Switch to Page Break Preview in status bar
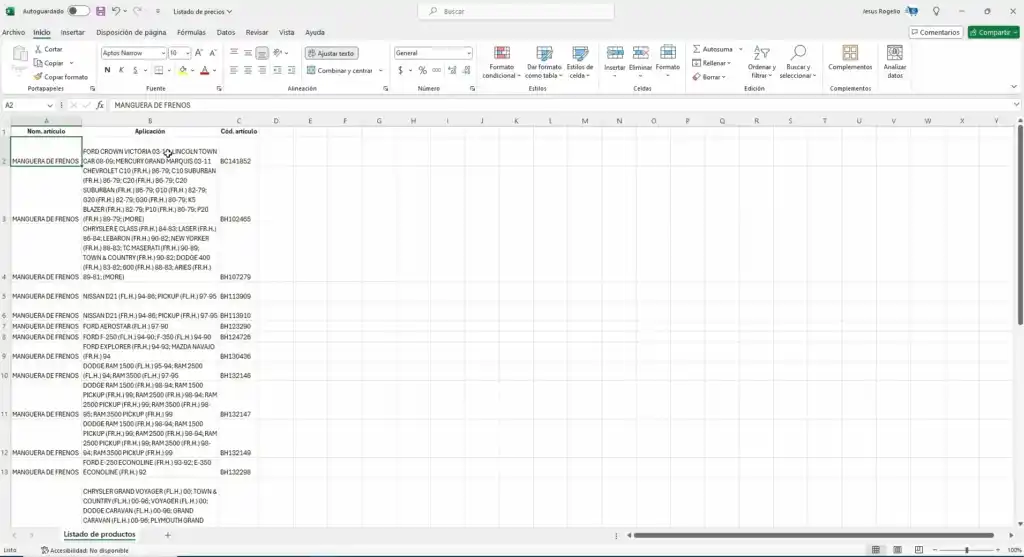 point(919,550)
